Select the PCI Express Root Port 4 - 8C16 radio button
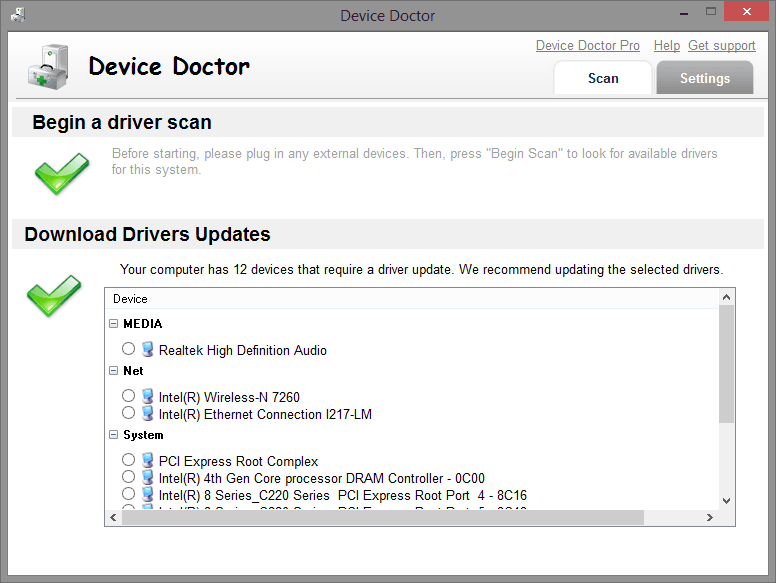Screen dimensions: 776x583 [128, 493]
